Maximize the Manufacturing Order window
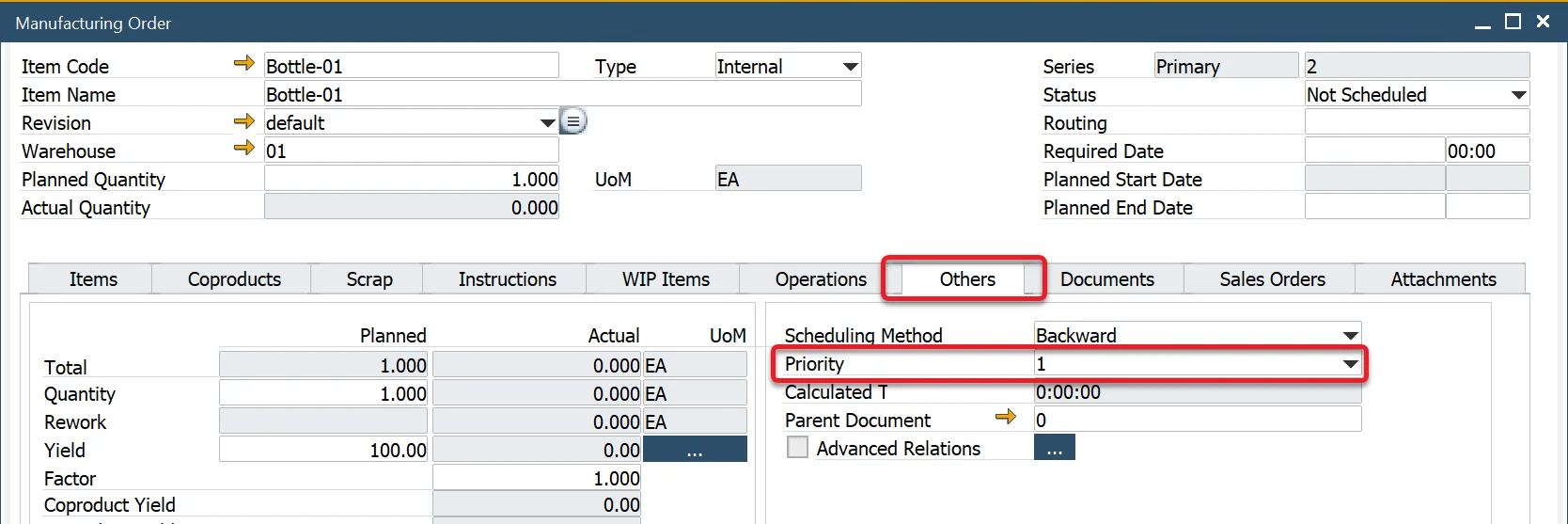The image size is (1568, 524). click(1513, 22)
